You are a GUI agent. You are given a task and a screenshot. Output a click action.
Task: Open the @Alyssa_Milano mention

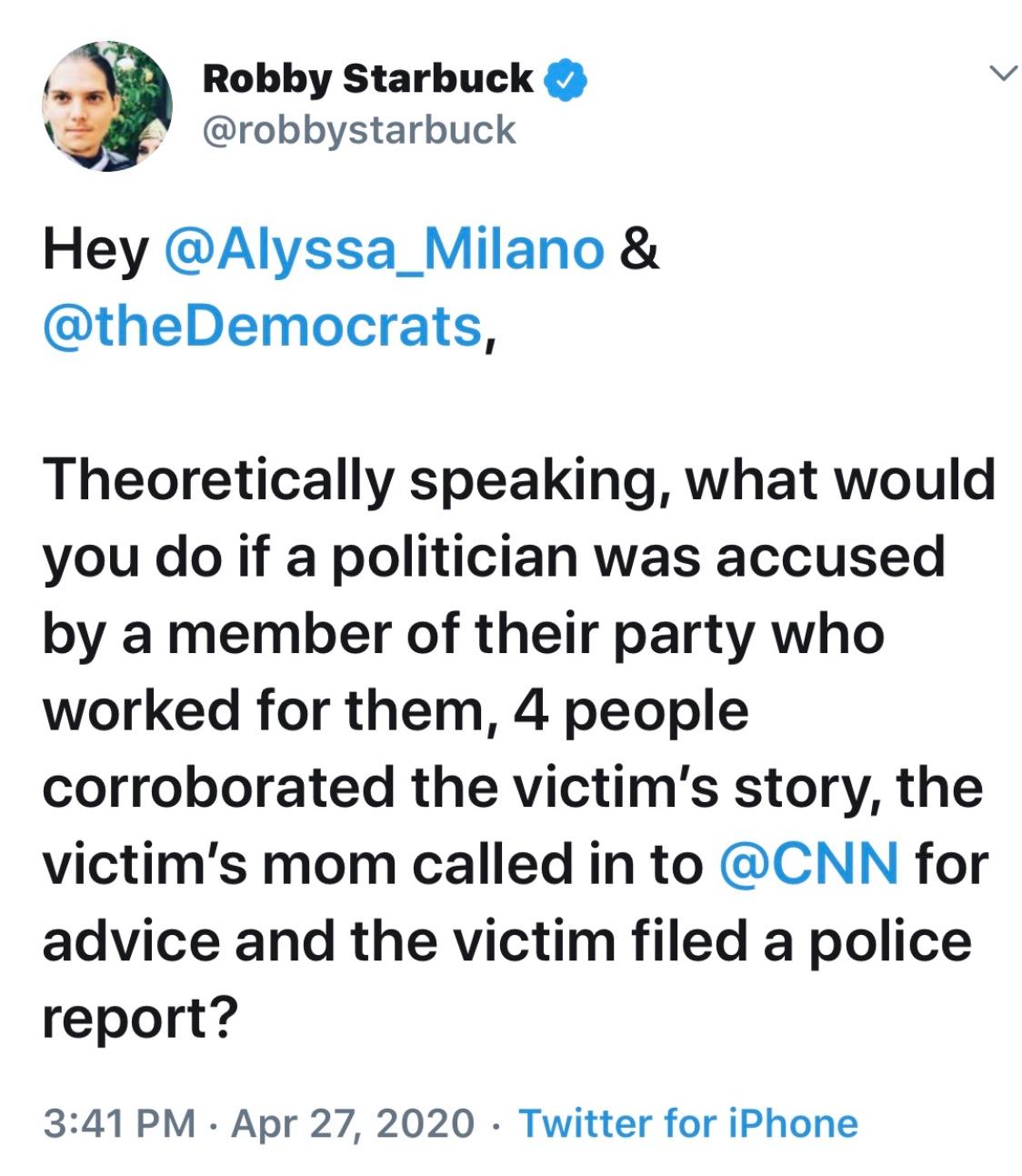click(x=384, y=250)
